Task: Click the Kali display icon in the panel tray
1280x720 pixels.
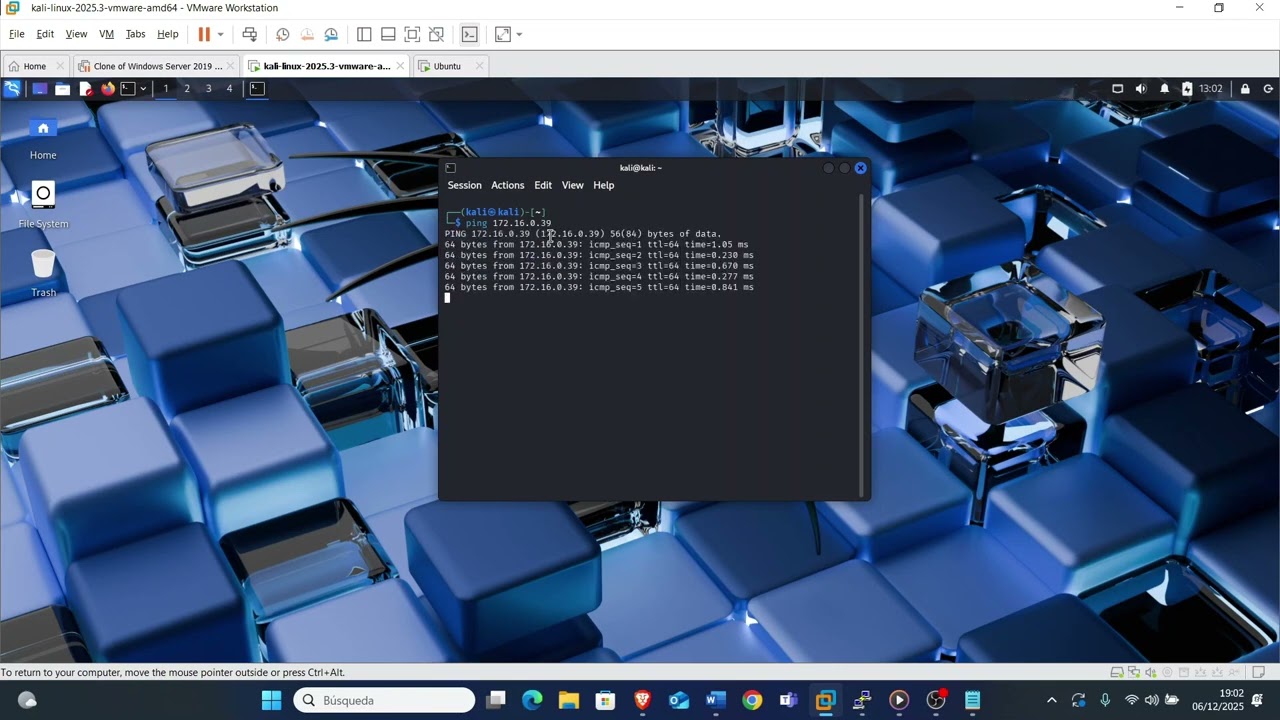Action: pos(1118,89)
